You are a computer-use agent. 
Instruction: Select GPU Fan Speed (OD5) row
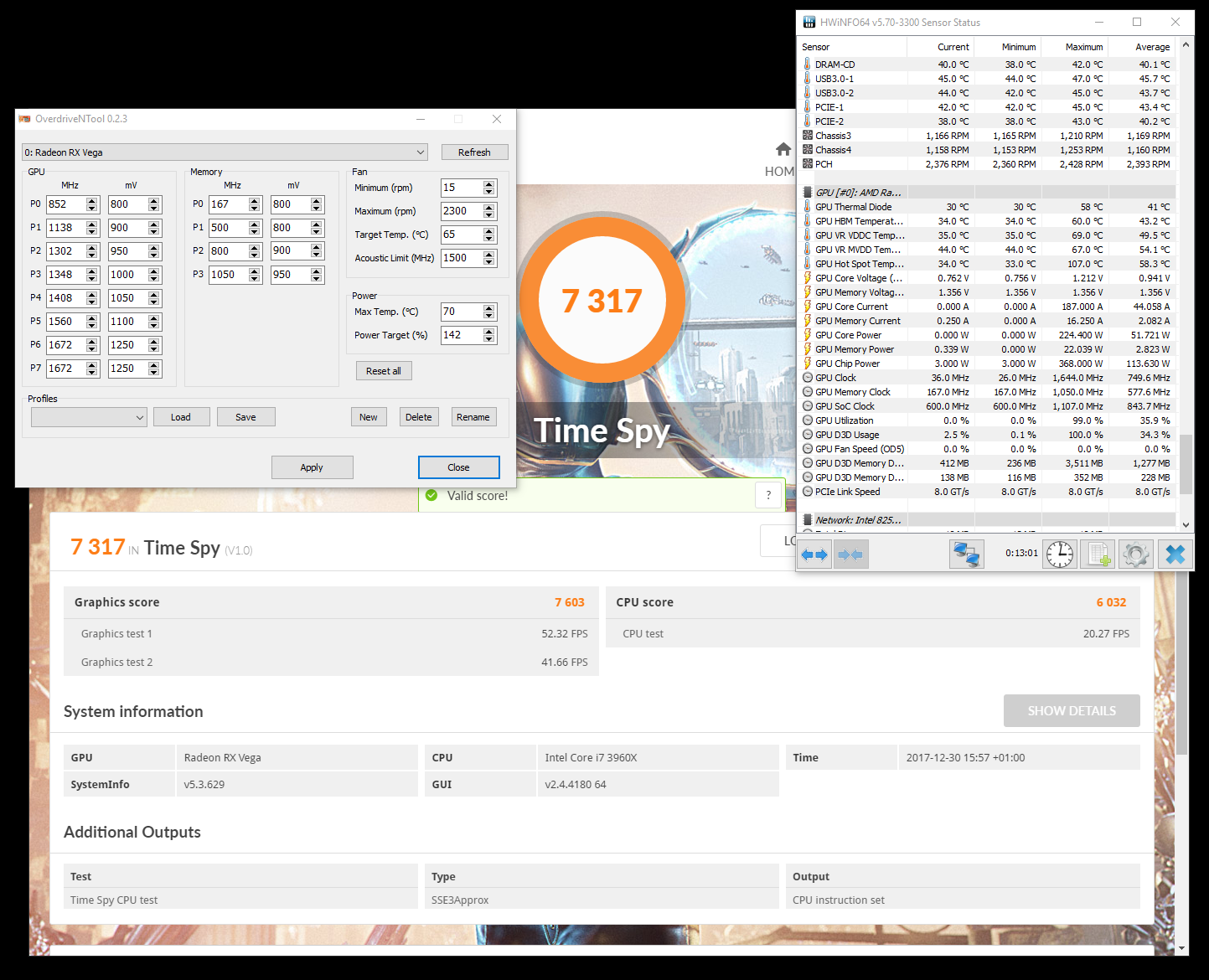(x=987, y=449)
